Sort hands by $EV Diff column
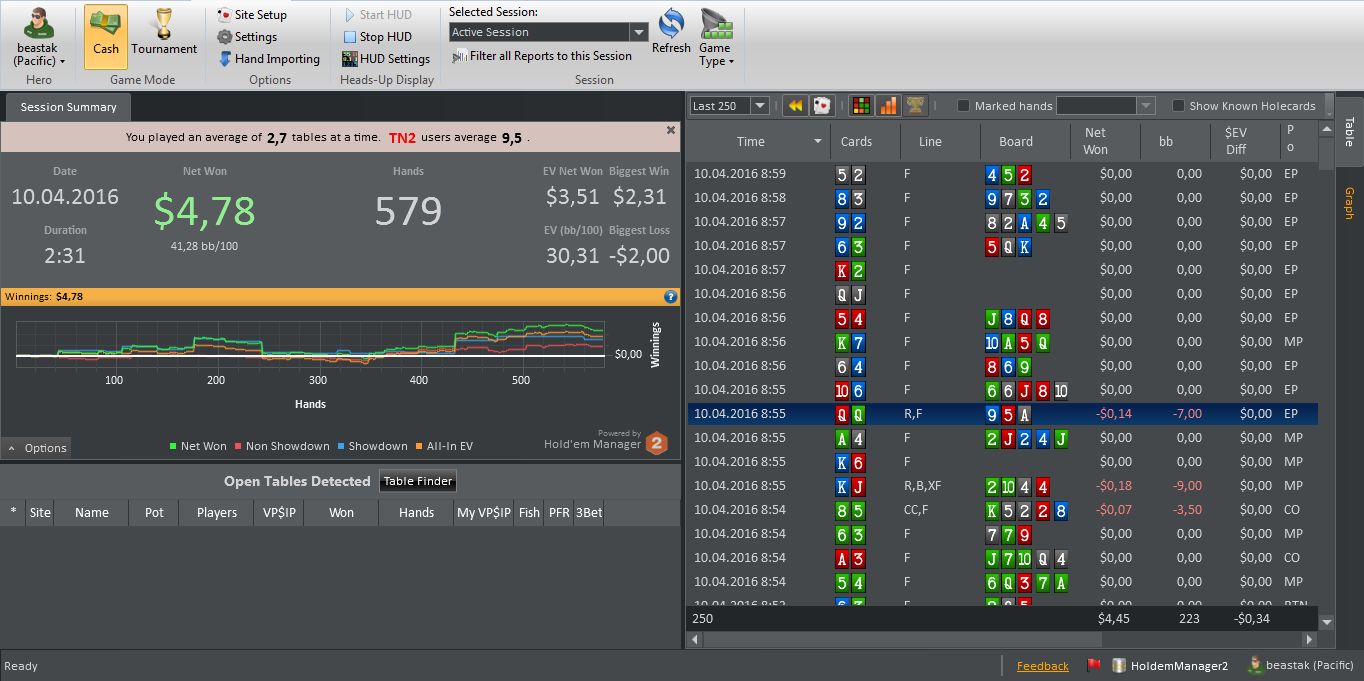Viewport: 1364px width, 681px height. click(x=1235, y=141)
